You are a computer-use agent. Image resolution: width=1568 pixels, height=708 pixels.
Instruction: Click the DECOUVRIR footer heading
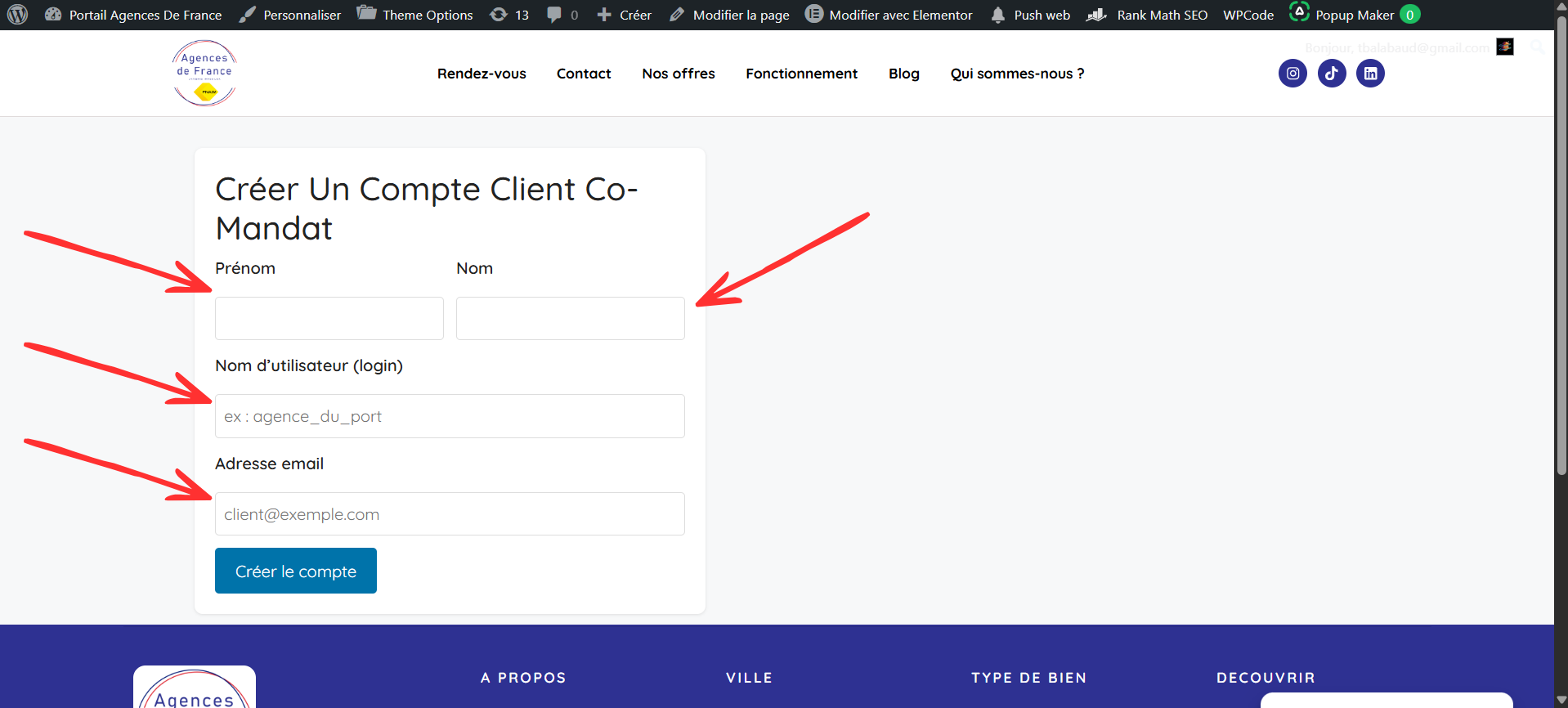[1266, 678]
